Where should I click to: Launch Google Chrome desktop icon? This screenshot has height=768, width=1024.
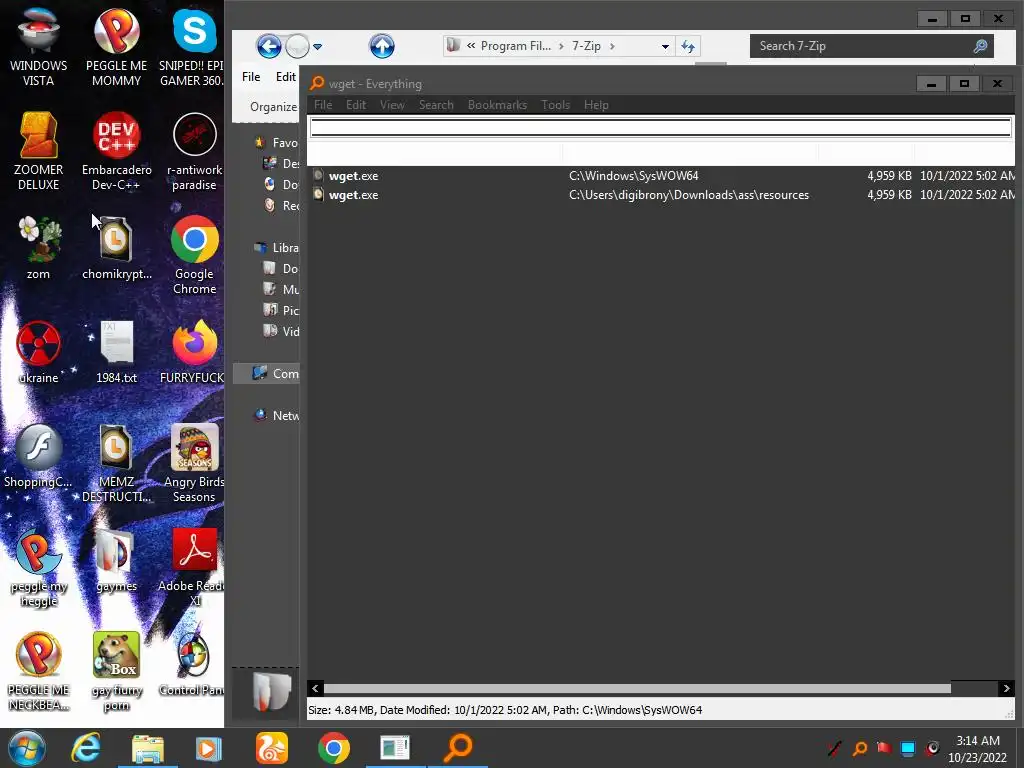[x=194, y=256]
